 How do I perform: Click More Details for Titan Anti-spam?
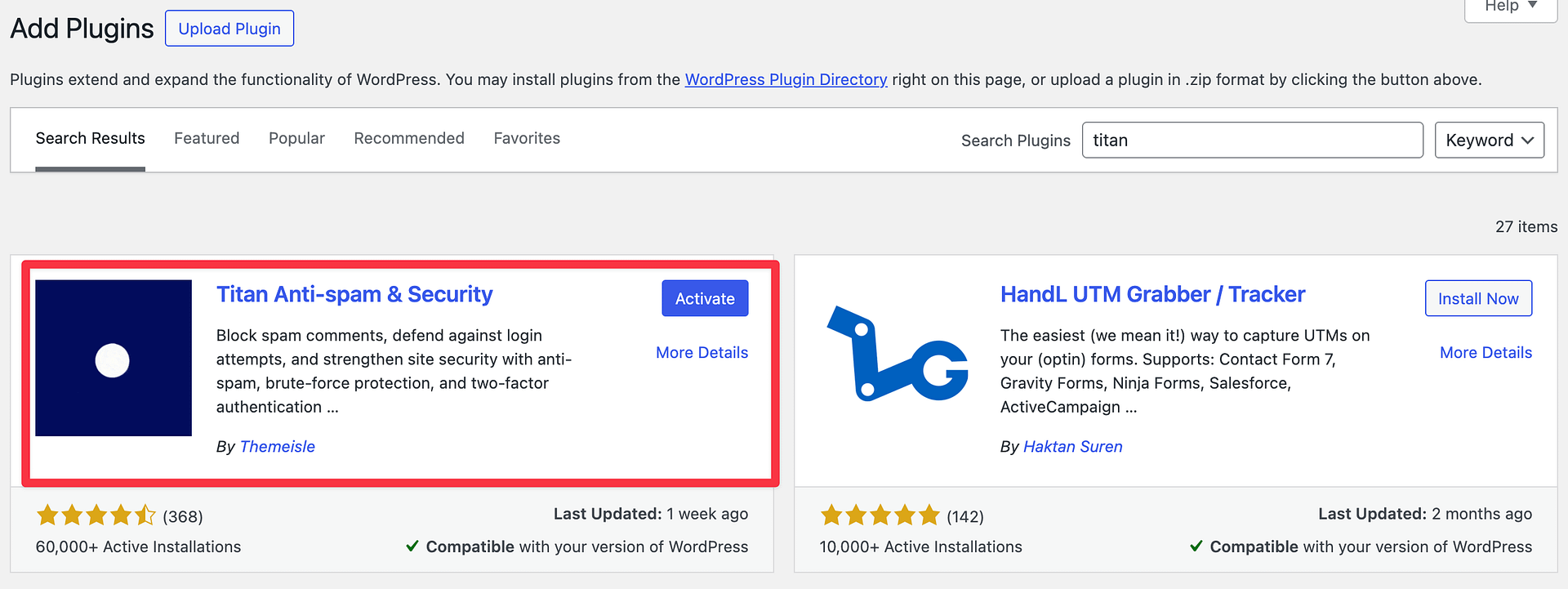click(x=702, y=352)
